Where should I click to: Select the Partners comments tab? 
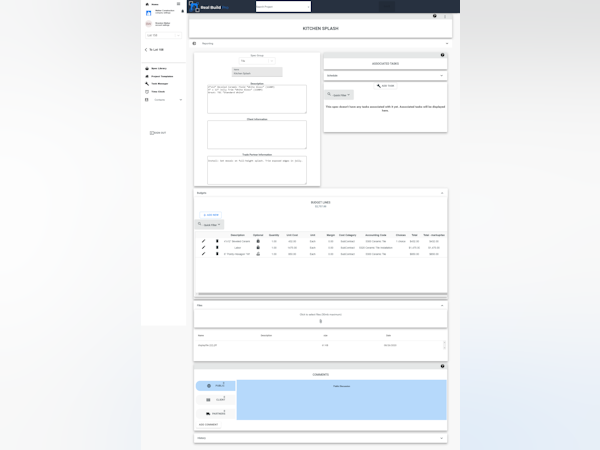(215, 414)
